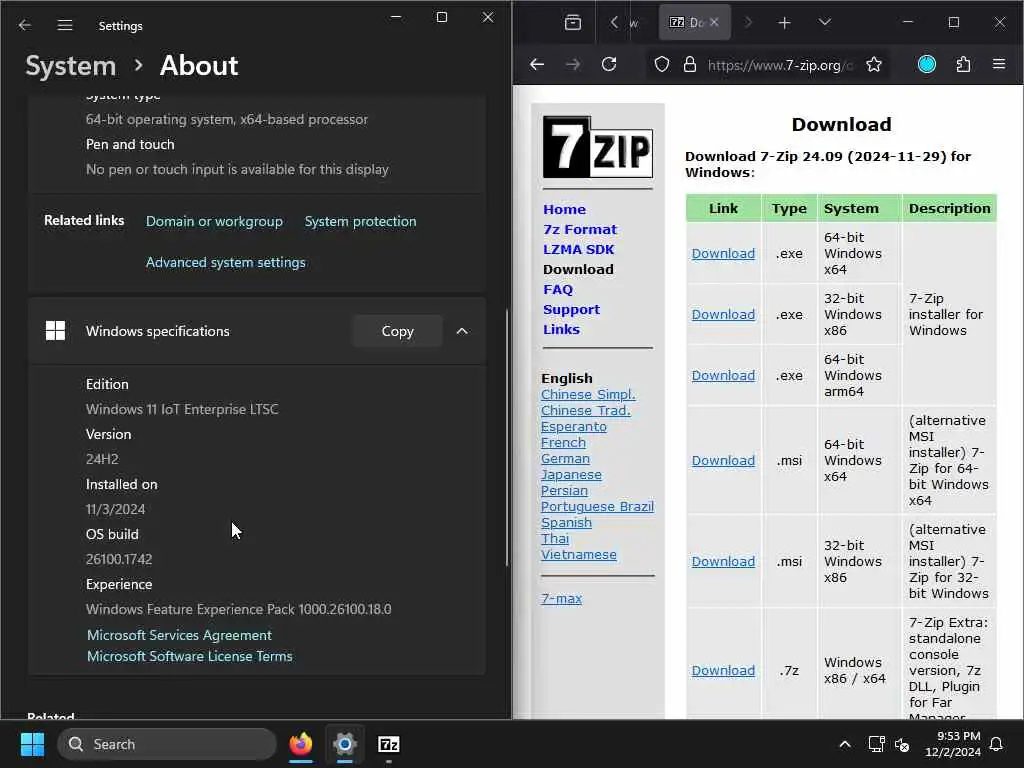The height and width of the screenshot is (768, 1024).
Task: Open Firefox from the taskbar
Action: pyautogui.click(x=300, y=744)
